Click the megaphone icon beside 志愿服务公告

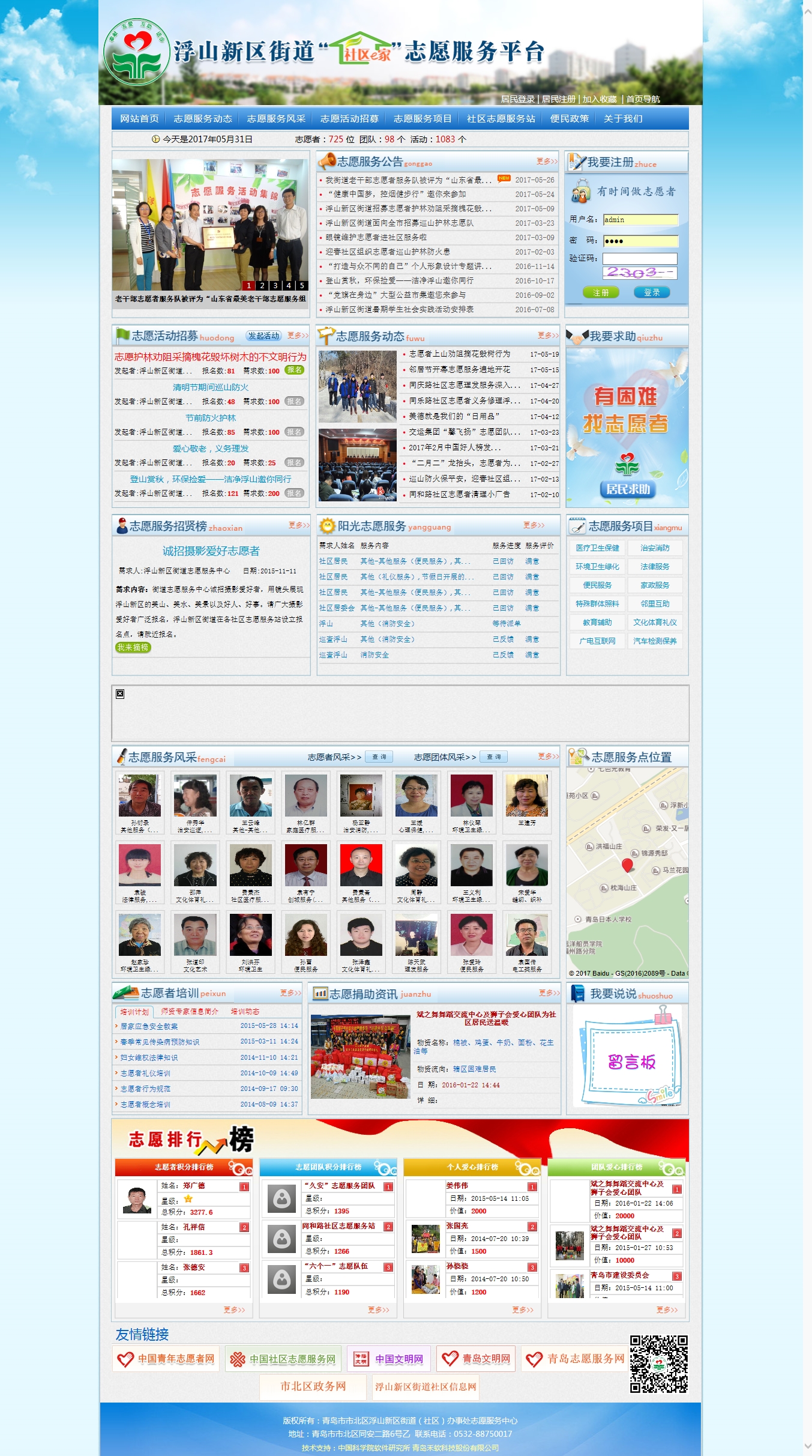326,161
